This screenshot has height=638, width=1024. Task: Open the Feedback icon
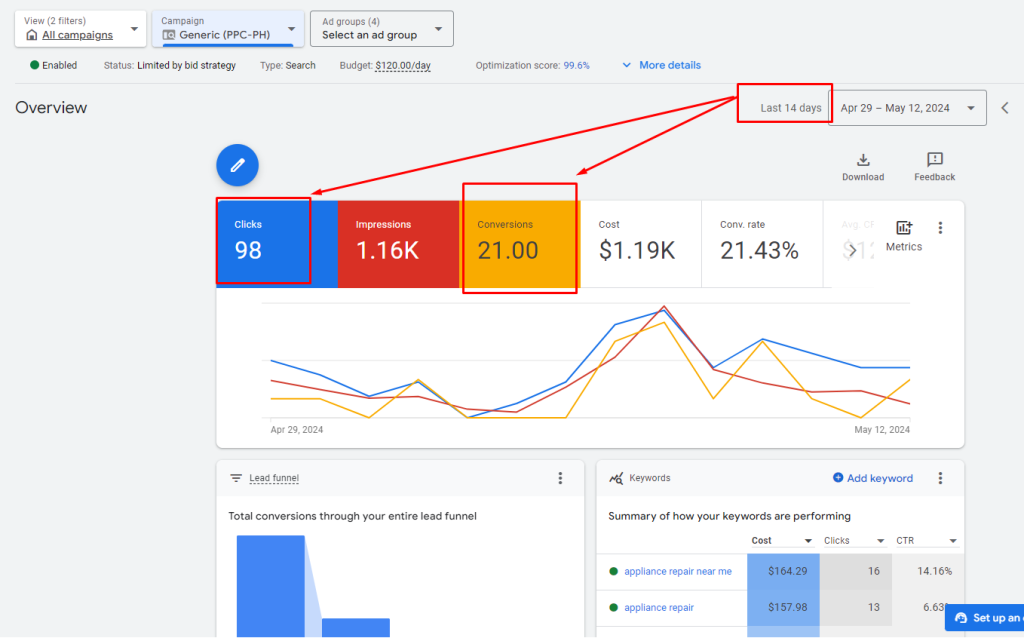tap(934, 160)
